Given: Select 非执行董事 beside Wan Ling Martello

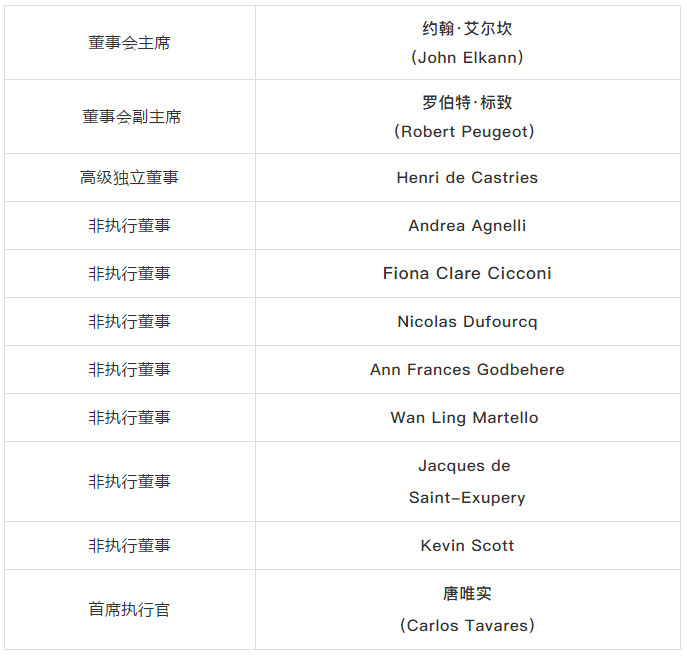Looking at the screenshot, I should (x=129, y=418).
